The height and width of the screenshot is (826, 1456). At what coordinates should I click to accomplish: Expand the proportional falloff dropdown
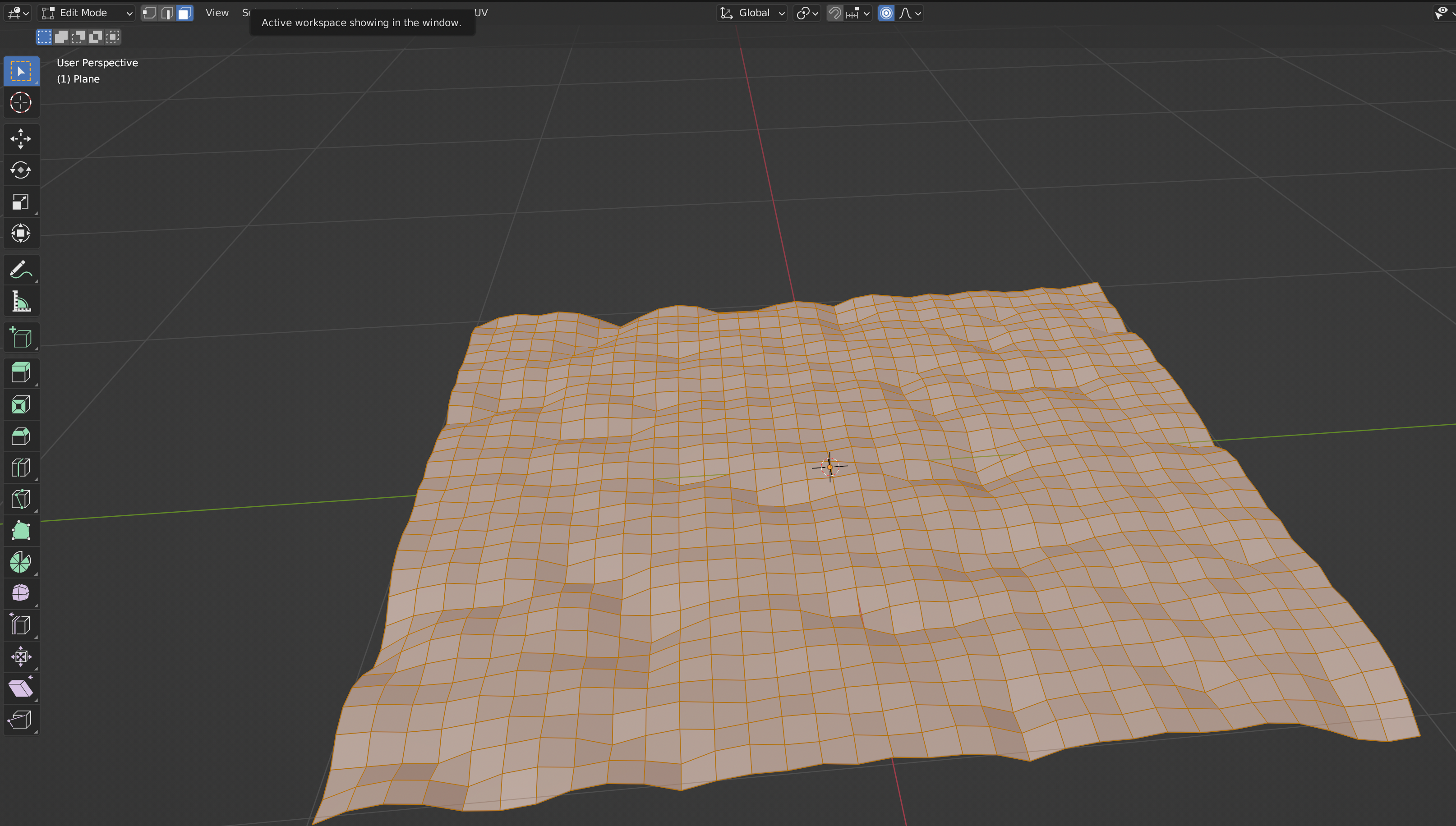[911, 13]
